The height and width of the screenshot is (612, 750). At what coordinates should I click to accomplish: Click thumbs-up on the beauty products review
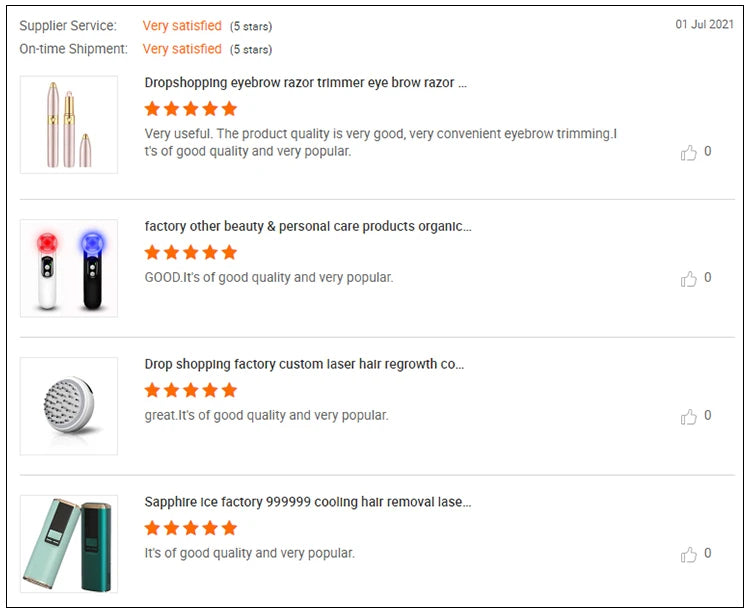coord(689,279)
